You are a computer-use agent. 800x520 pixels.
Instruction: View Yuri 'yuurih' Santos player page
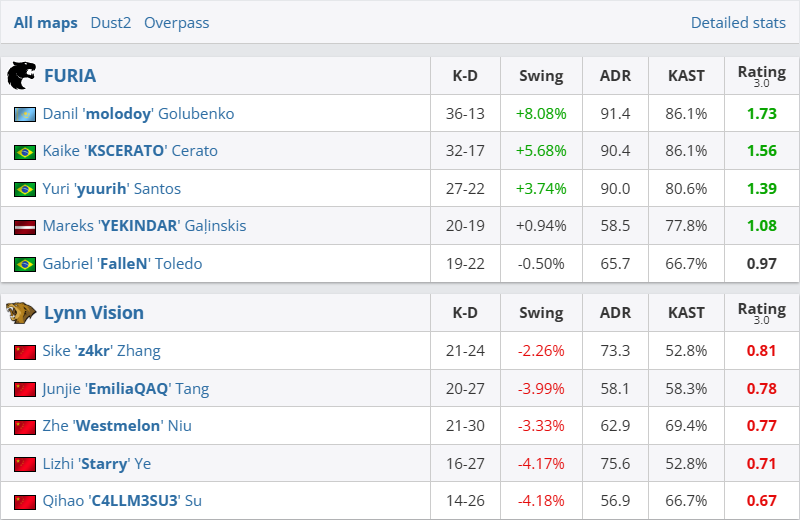(112, 189)
